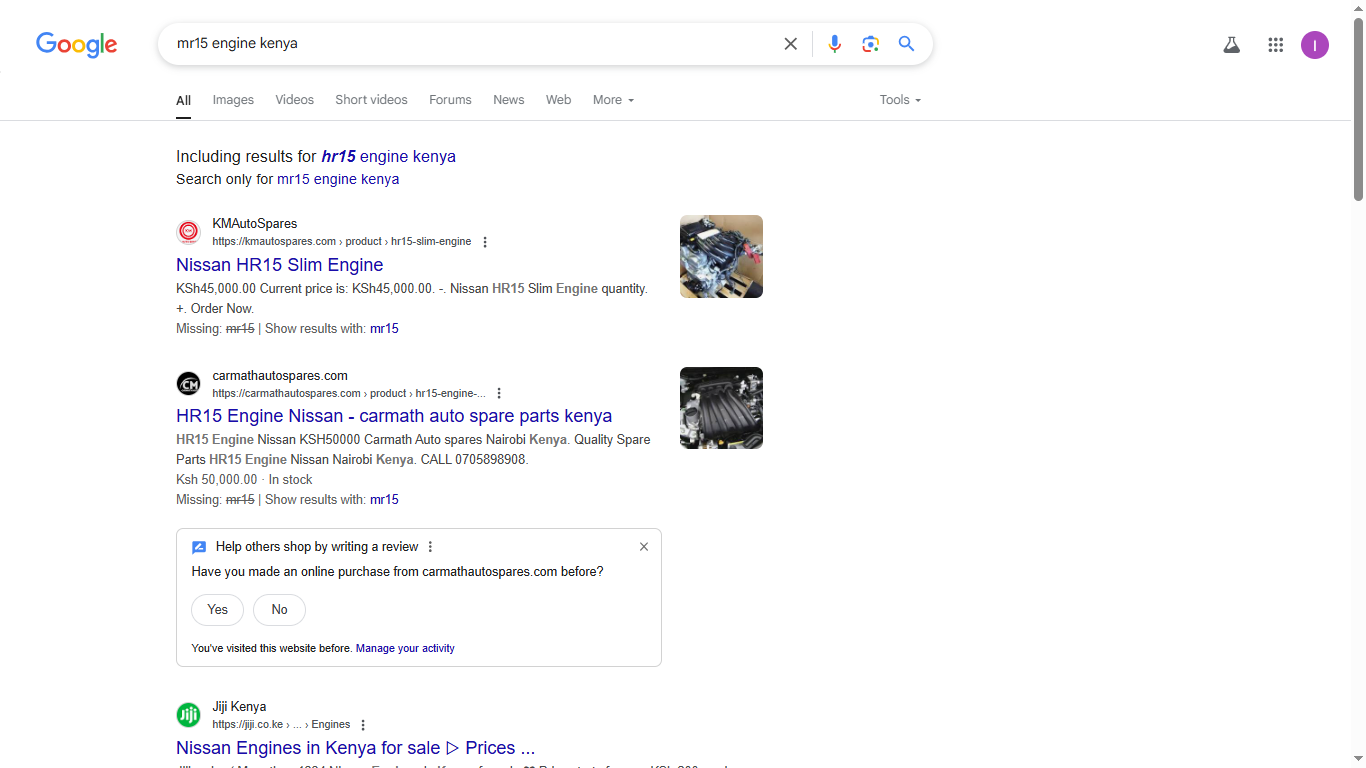Open the Tools dropdown
Viewport: 1366px width, 768px height.
(x=900, y=100)
